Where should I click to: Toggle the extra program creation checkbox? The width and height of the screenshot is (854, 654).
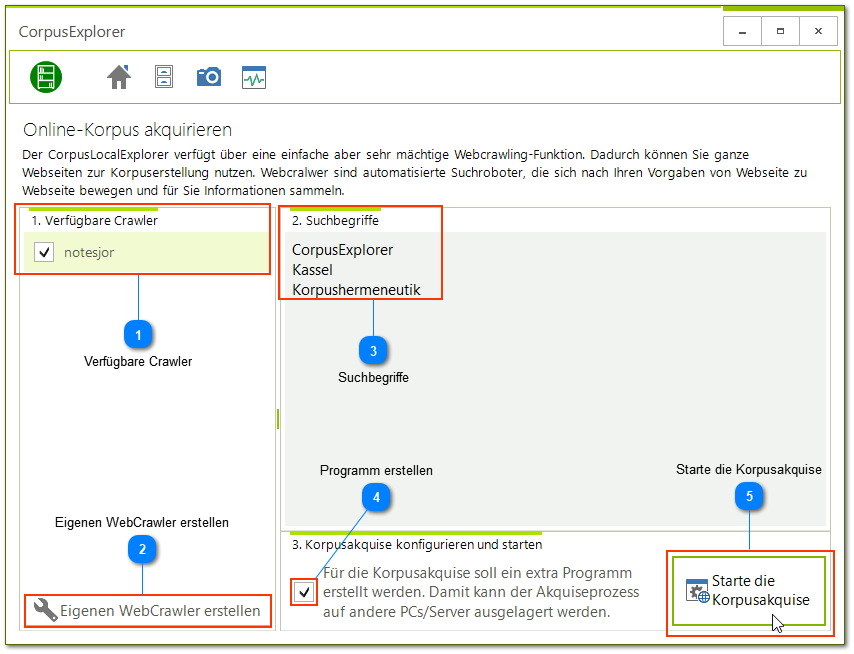(x=304, y=591)
